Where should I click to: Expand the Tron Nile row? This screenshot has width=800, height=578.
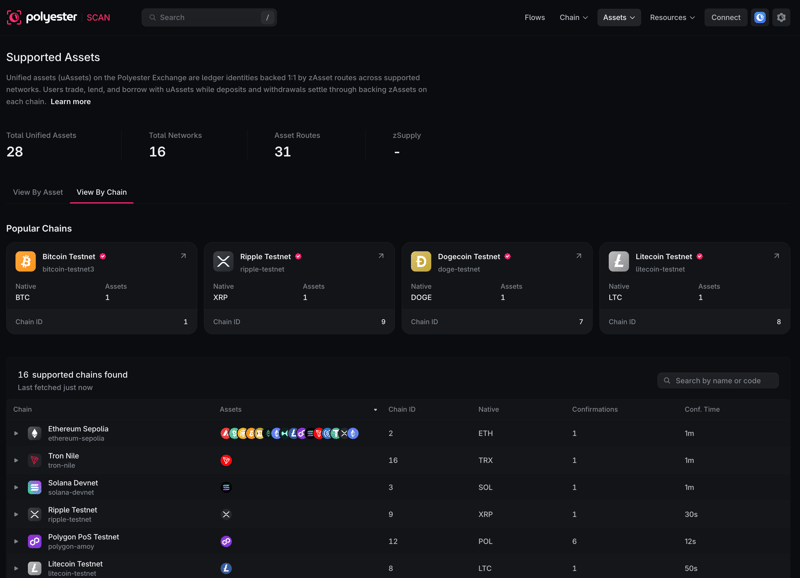point(16,460)
